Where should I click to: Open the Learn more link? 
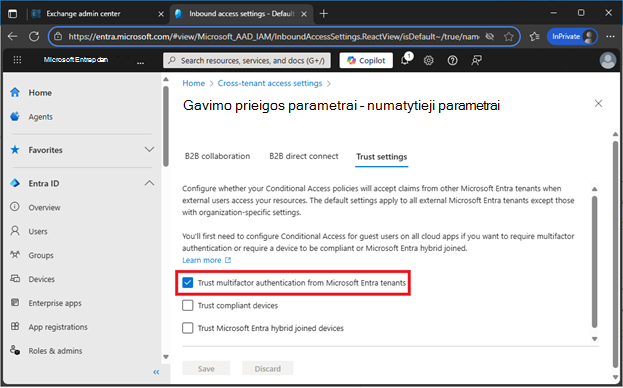click(x=206, y=260)
